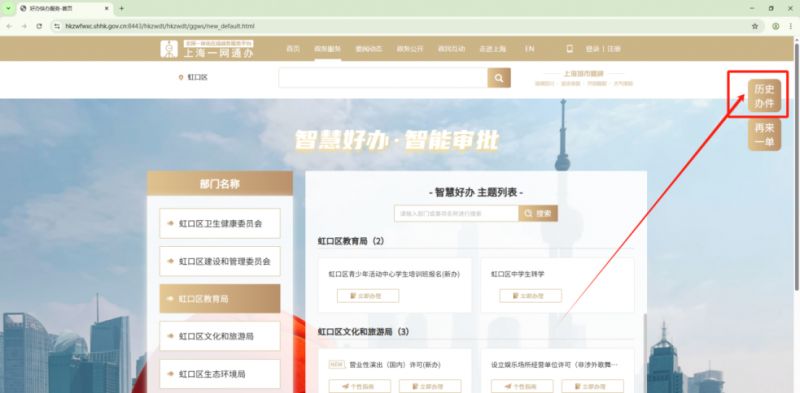Open the 政务服务 nav item
Viewport: 800px width, 393px height.
[x=328, y=49]
